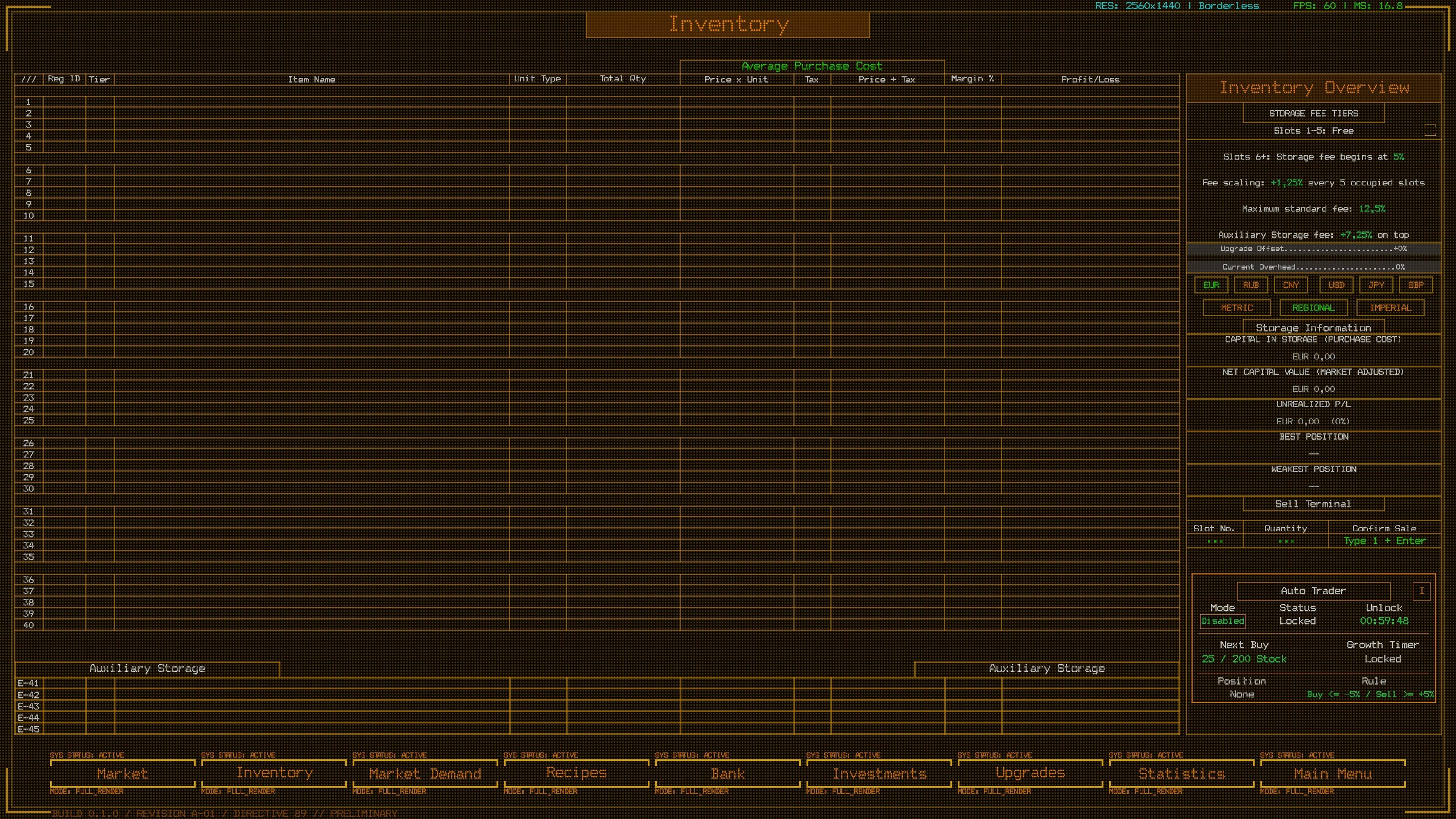Screen dimensions: 1456x819
Task: Click the Current Overhead 0% bar
Action: point(1313,267)
